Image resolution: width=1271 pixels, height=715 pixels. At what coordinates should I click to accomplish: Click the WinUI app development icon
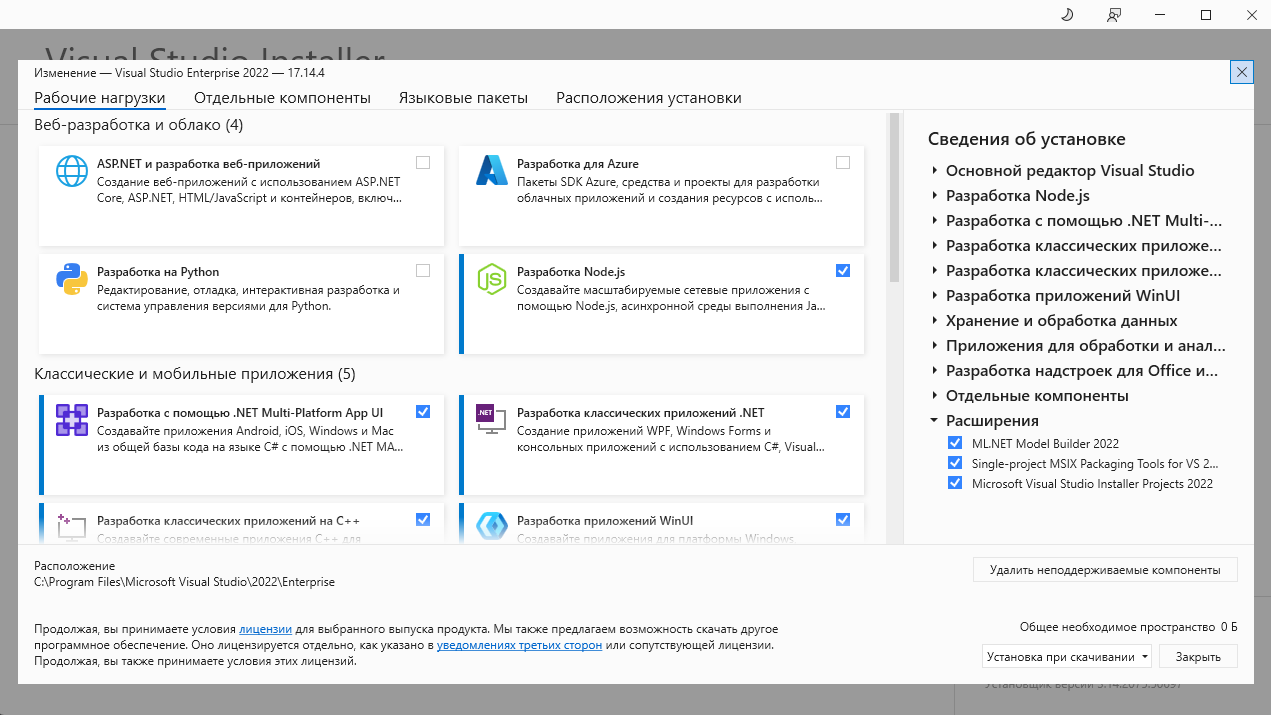pyautogui.click(x=492, y=527)
